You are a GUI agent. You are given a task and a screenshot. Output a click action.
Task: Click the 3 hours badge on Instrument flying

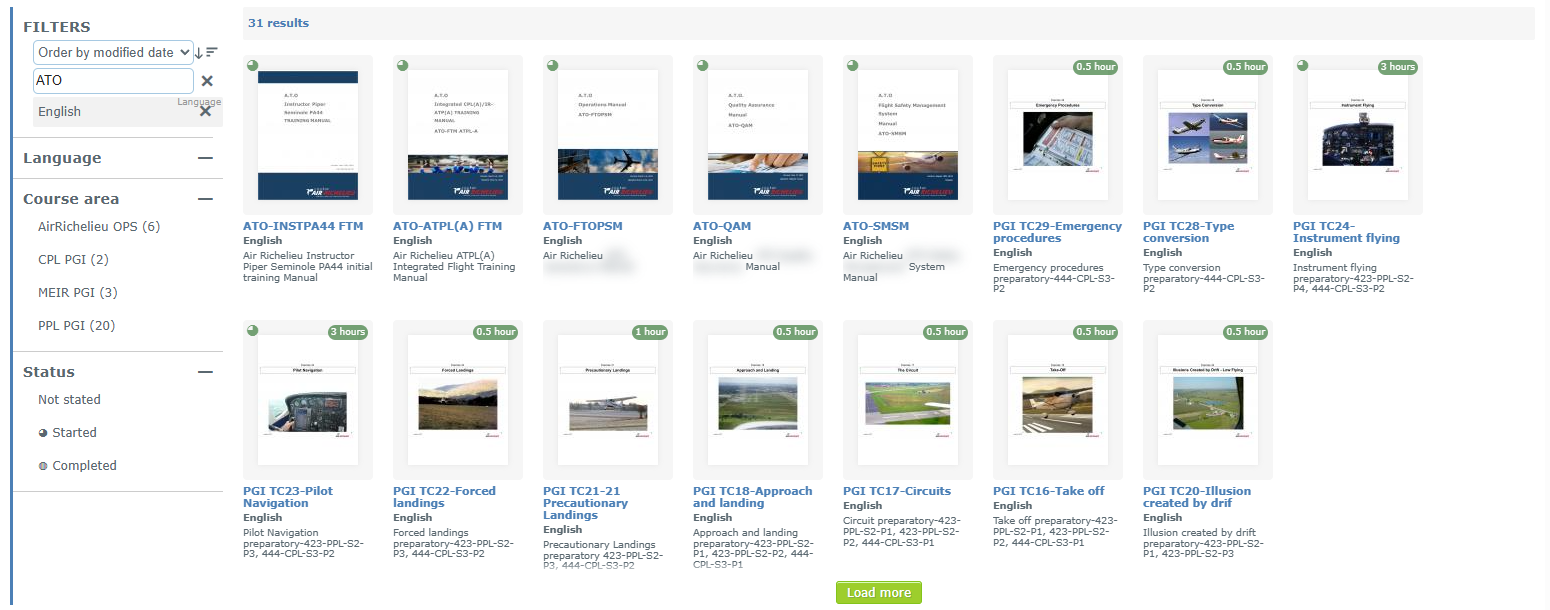(x=1397, y=67)
